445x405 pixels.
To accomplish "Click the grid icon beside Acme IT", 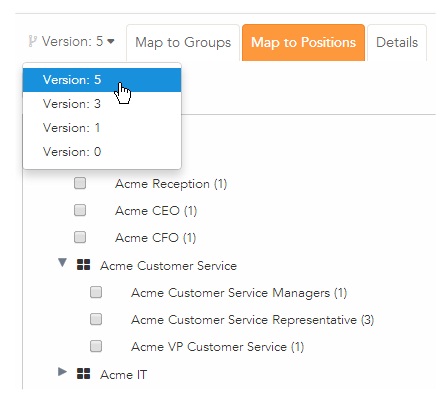I will (83, 374).
